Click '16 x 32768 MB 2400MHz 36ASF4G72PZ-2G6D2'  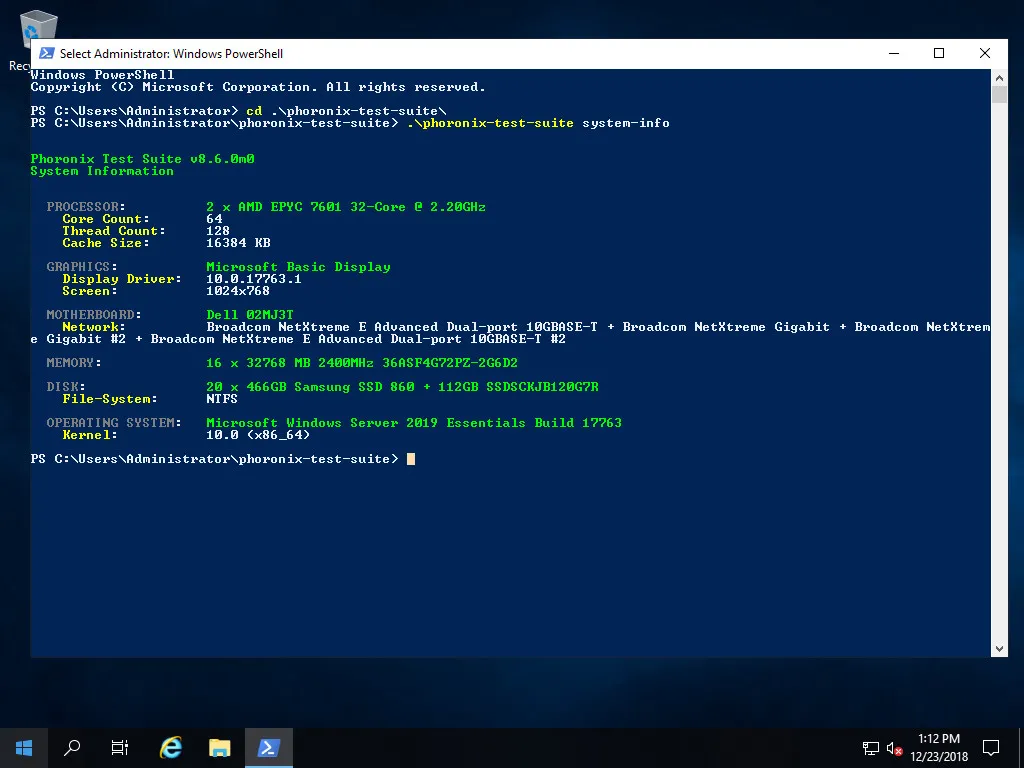point(362,363)
